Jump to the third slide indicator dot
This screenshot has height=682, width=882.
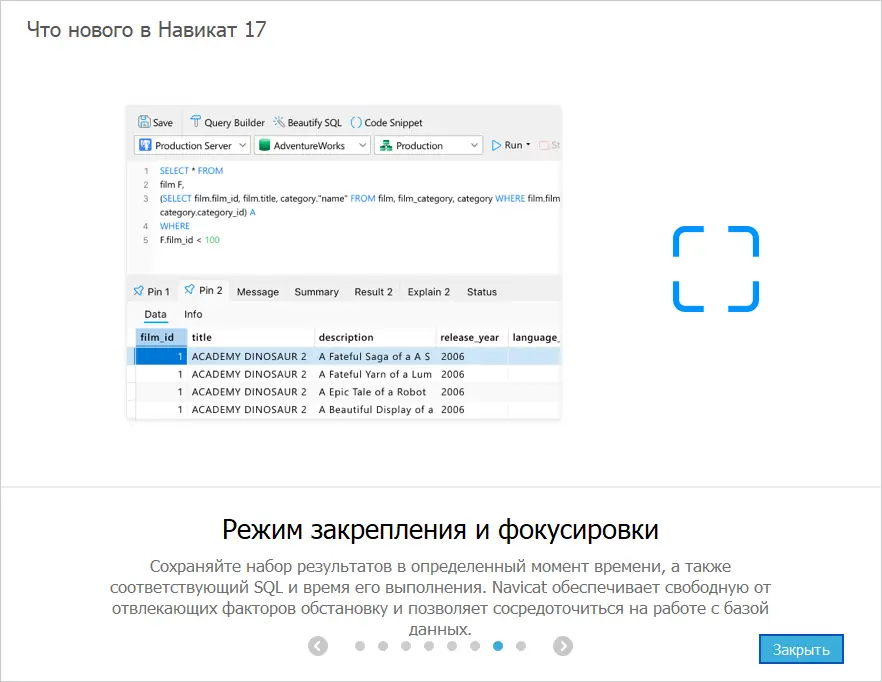(406, 646)
